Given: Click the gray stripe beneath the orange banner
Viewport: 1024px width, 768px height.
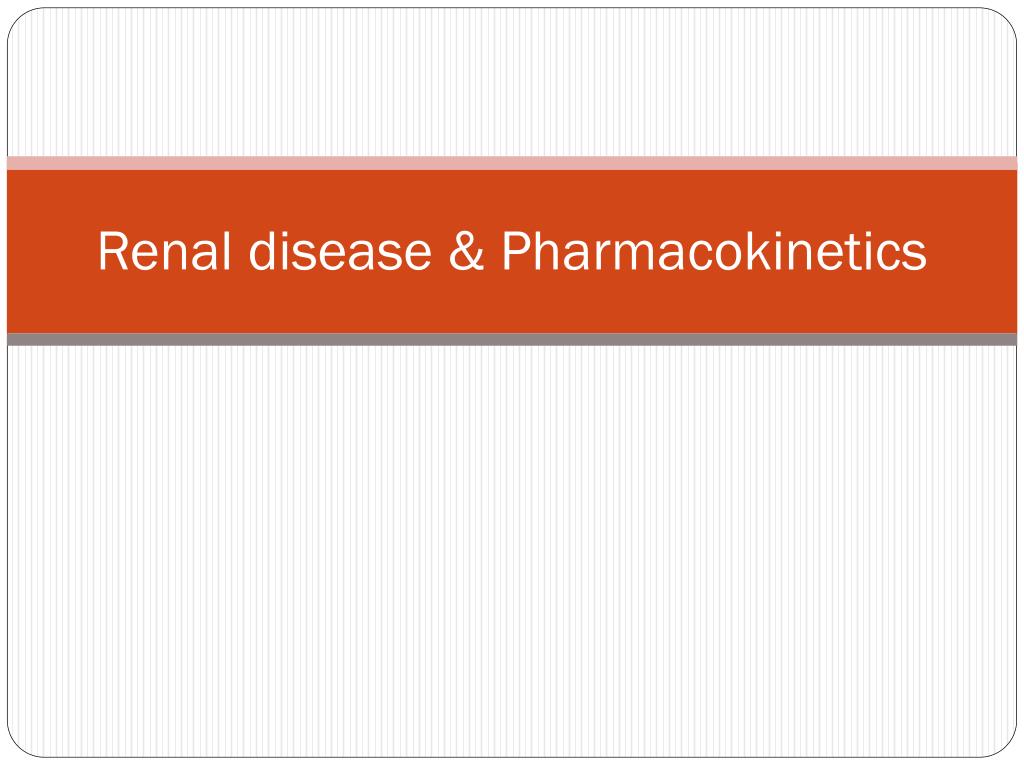Looking at the screenshot, I should coord(512,339).
